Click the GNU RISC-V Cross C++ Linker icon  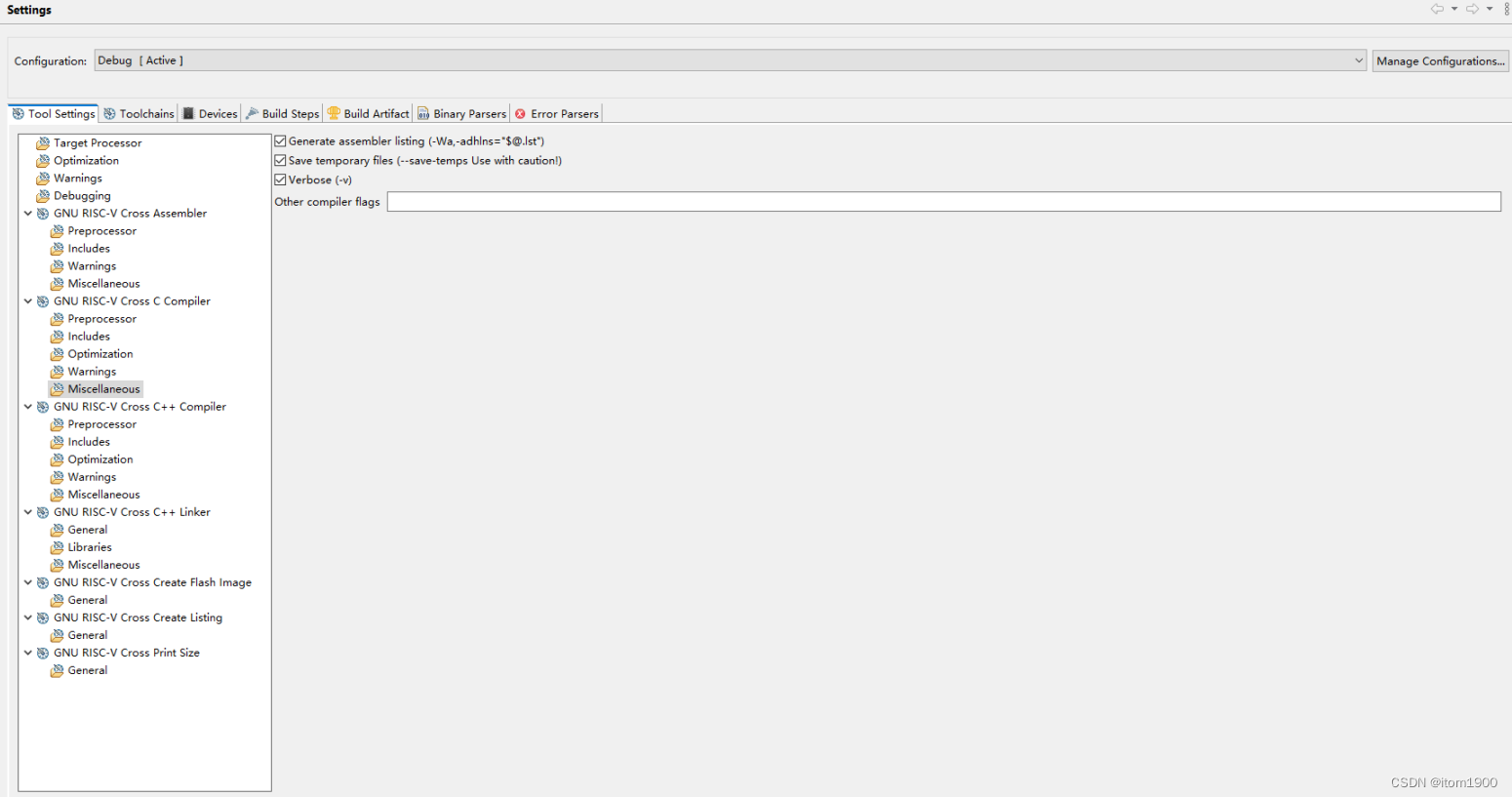click(43, 512)
